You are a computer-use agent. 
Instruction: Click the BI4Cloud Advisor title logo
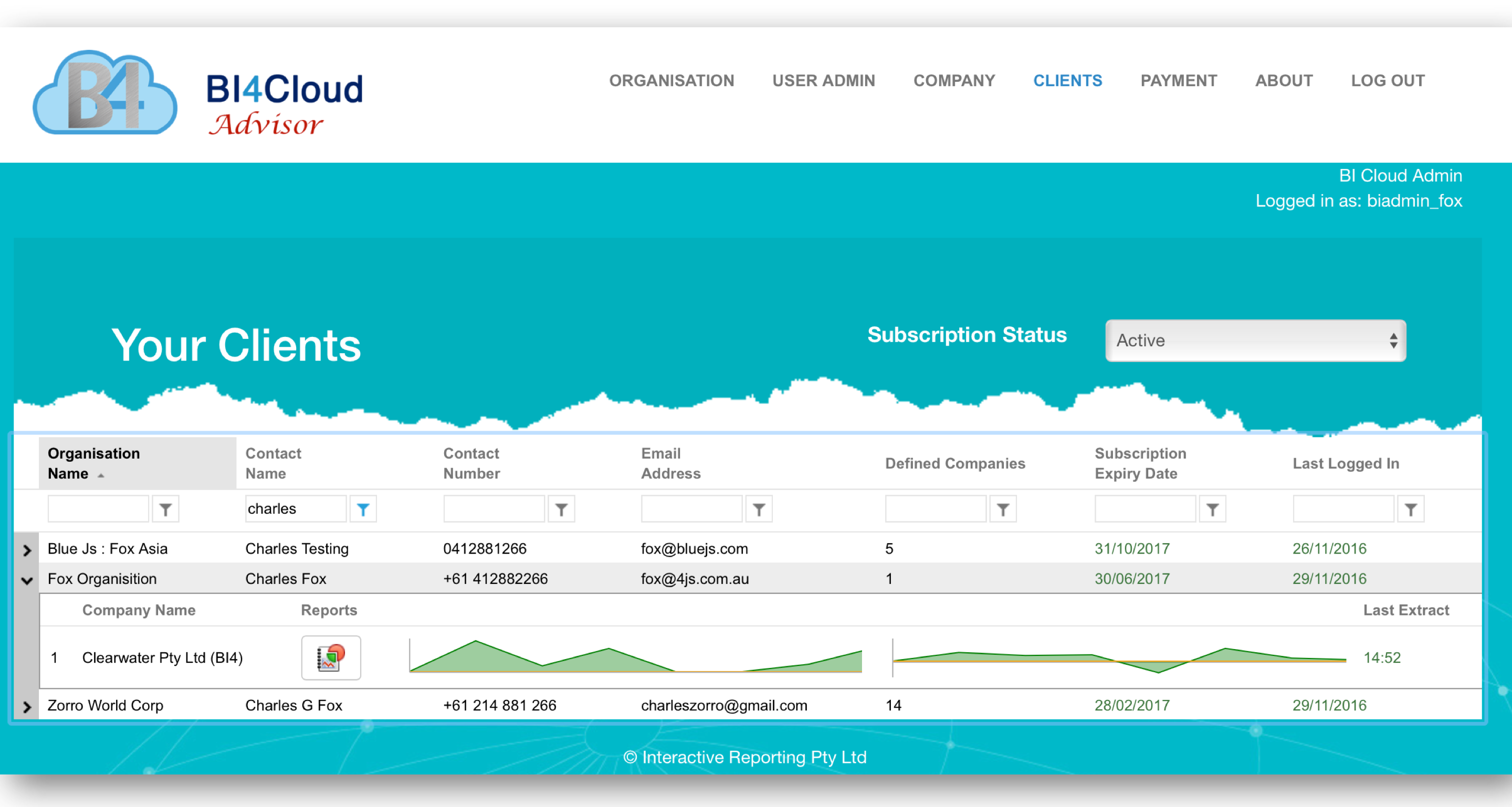pos(285,104)
